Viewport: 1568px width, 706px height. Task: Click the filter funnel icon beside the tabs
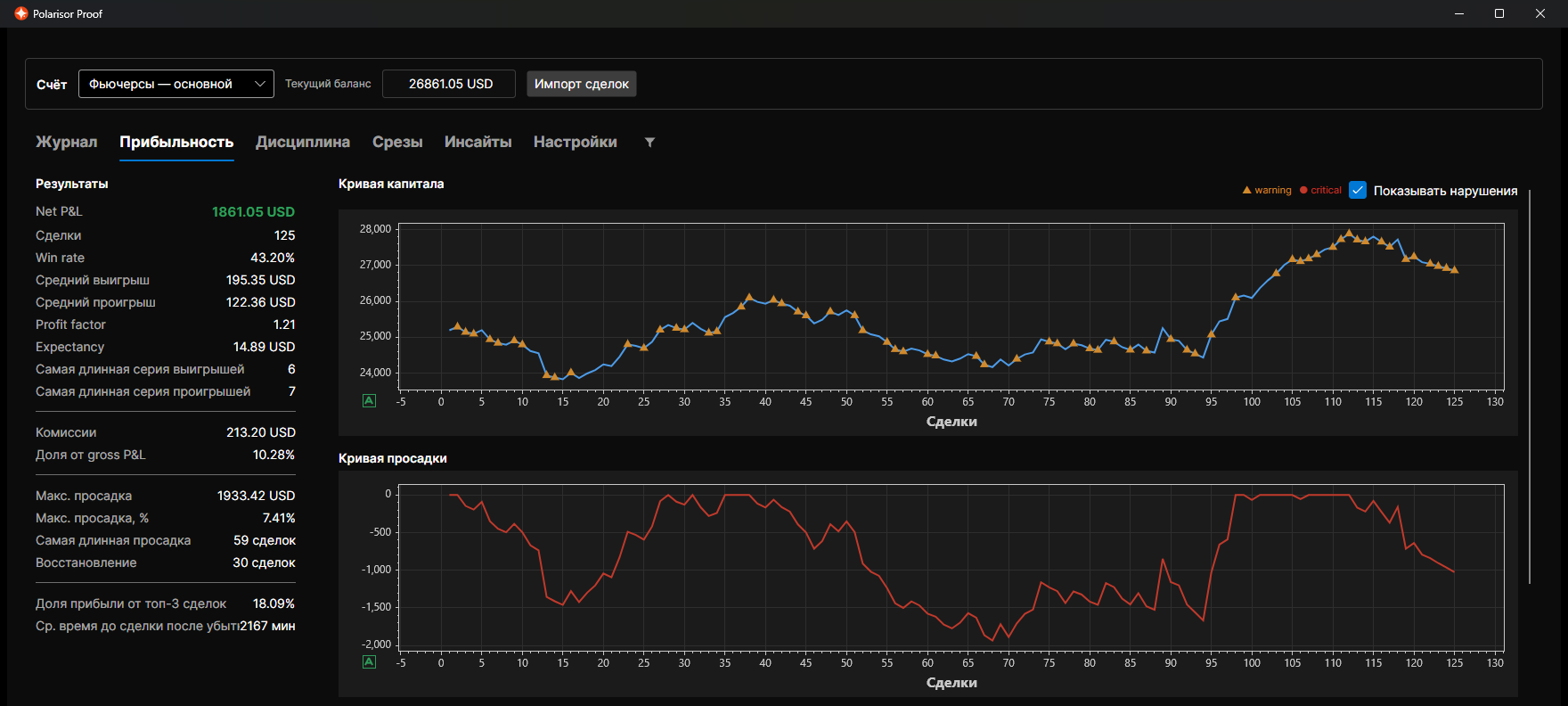tap(649, 143)
